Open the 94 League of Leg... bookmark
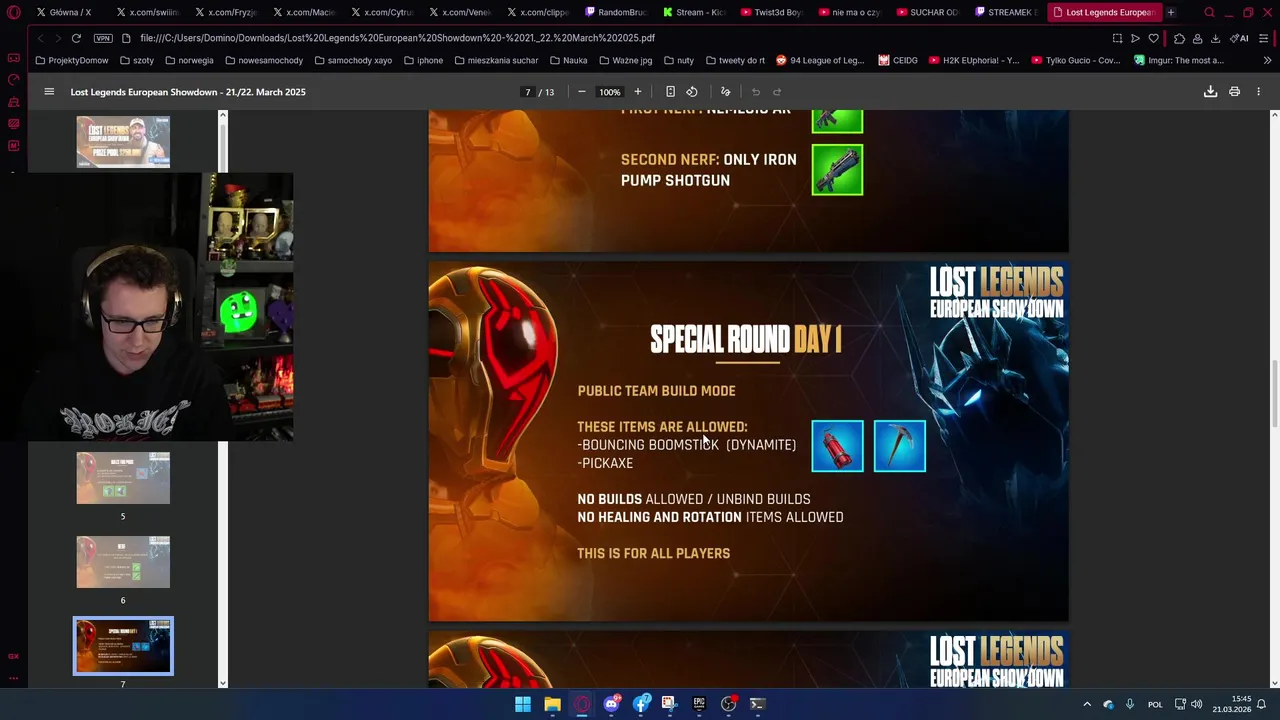The height and width of the screenshot is (720, 1280). coord(820,60)
